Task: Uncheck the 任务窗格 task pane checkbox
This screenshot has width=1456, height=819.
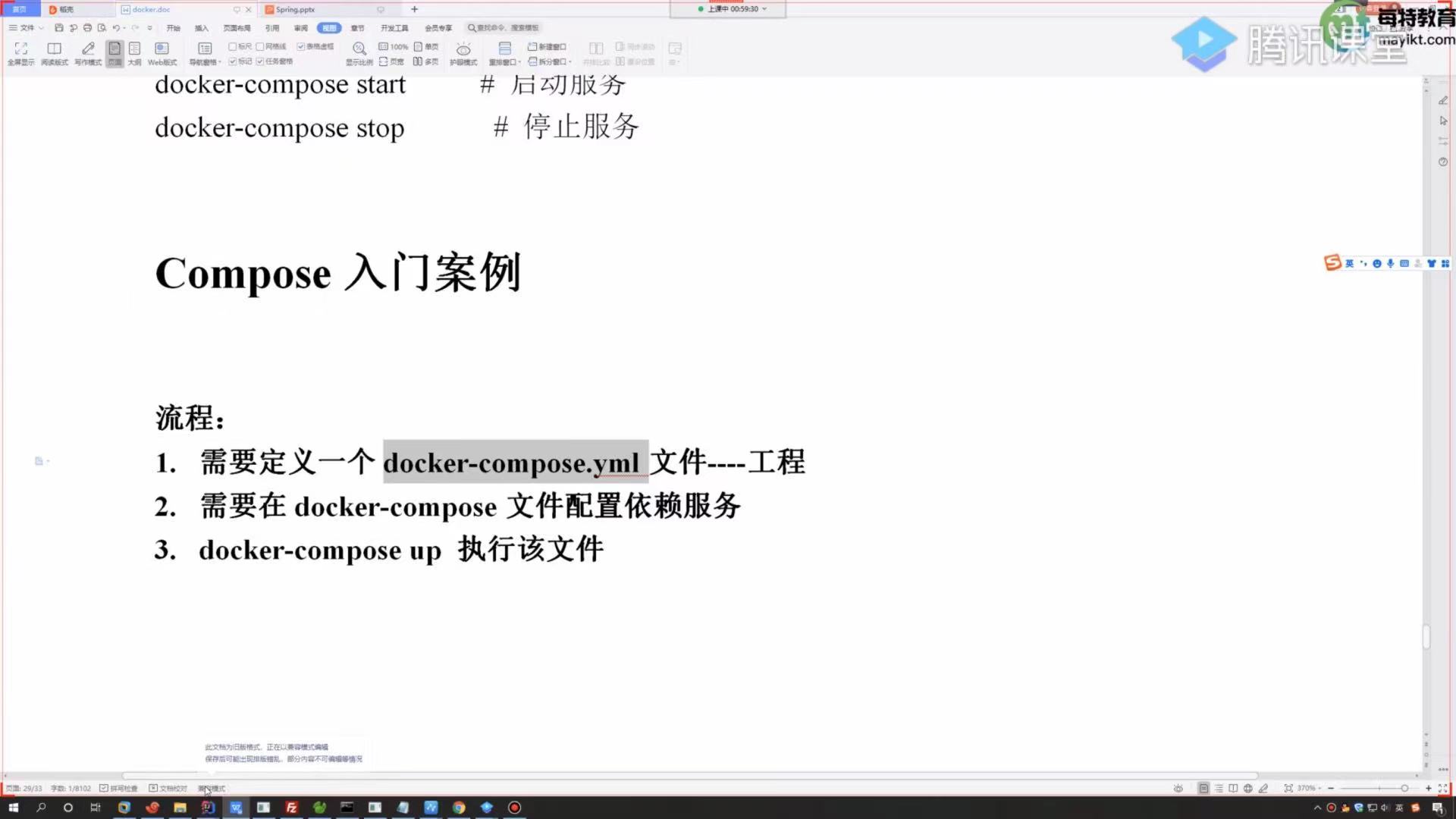Action: 260,61
